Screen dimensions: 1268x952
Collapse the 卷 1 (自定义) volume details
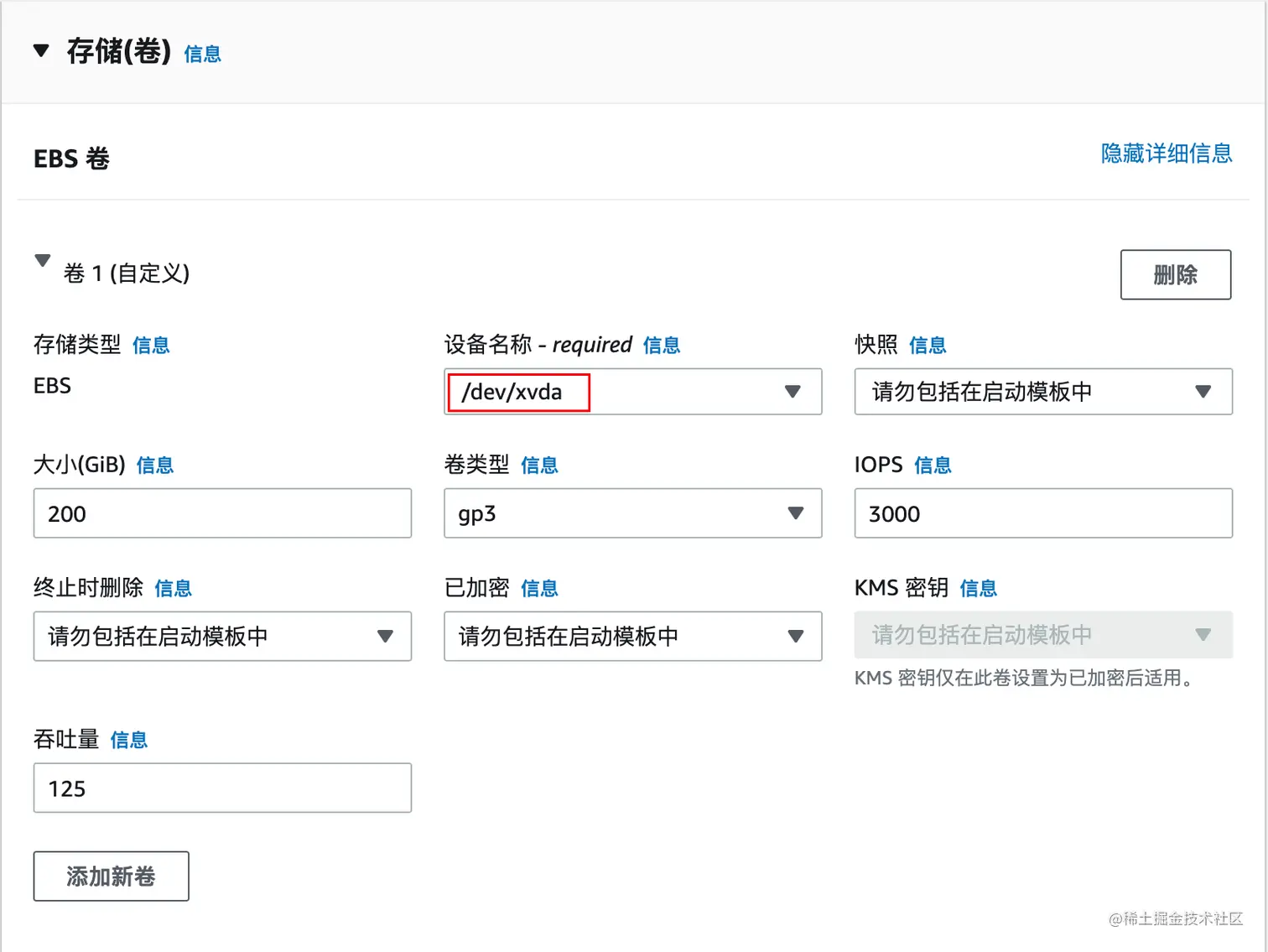point(43,261)
